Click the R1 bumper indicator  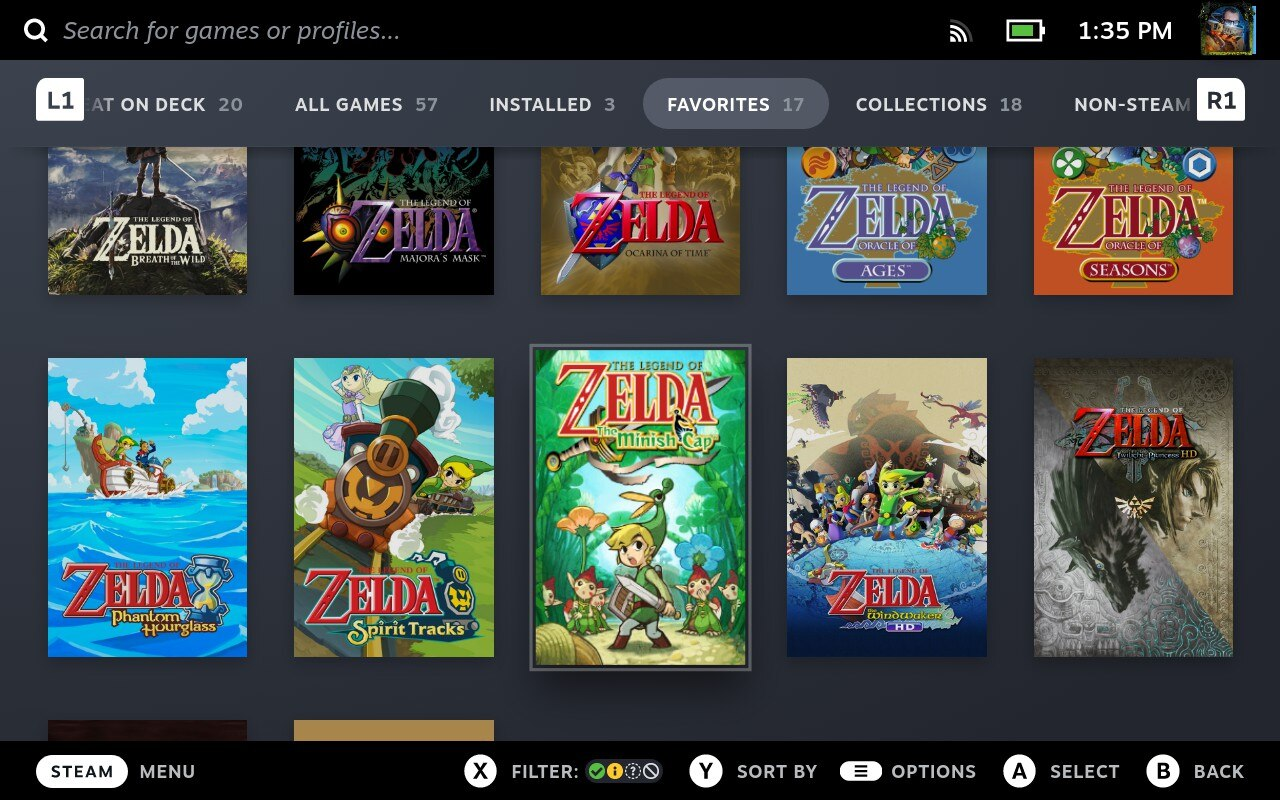coord(1221,99)
